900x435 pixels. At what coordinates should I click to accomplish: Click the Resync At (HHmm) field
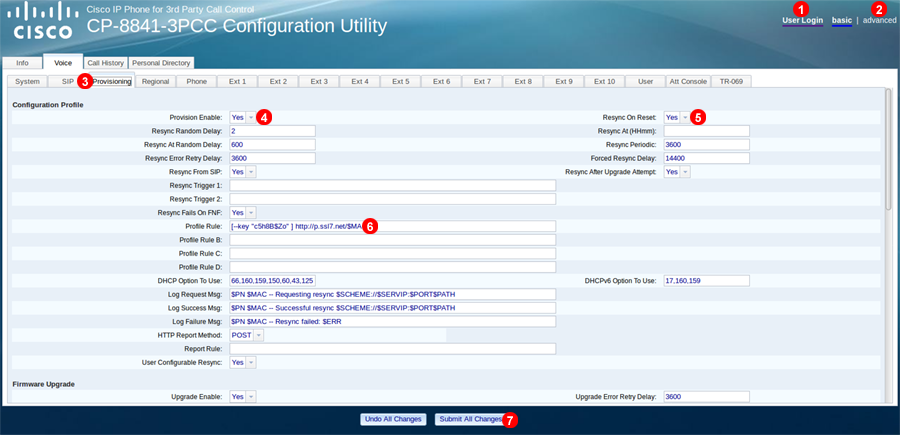coord(707,131)
